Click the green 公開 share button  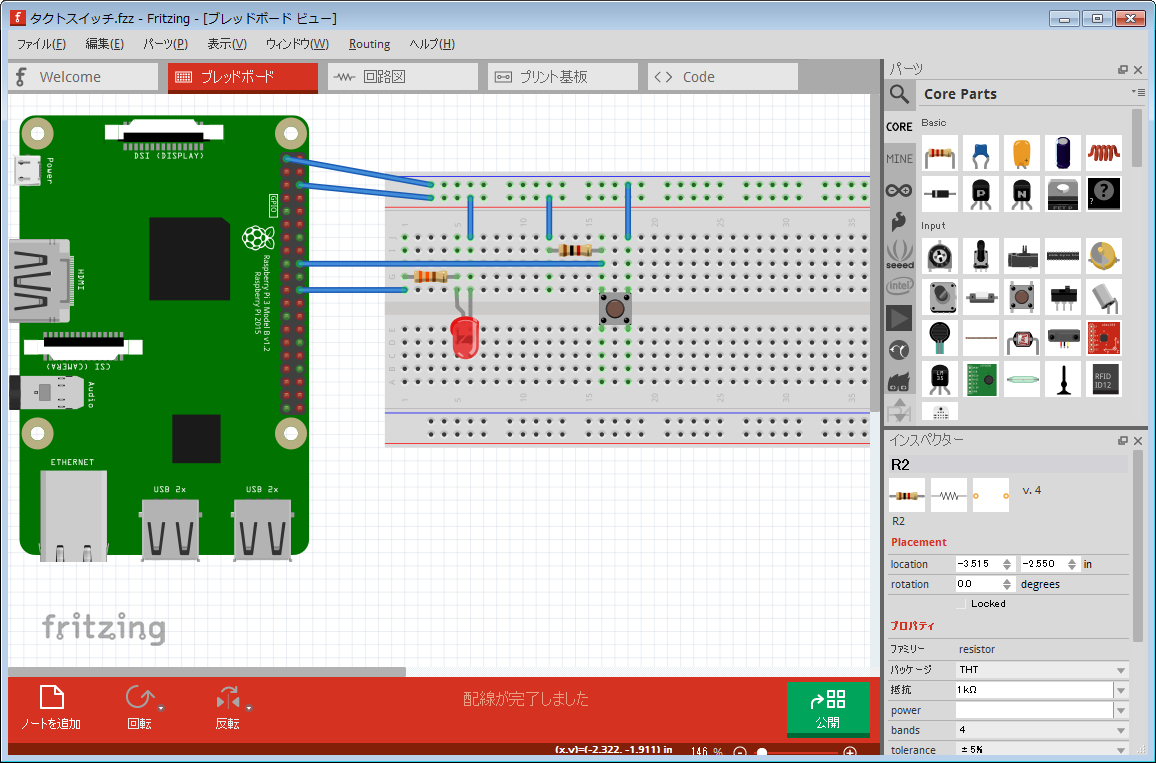(x=828, y=708)
